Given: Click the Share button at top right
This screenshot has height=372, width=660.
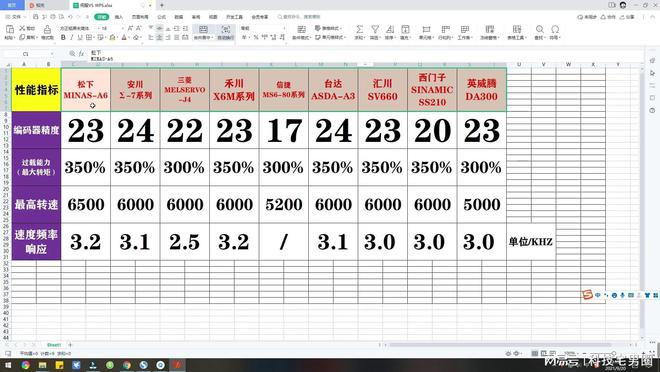Looking at the screenshot, I should [x=627, y=17].
